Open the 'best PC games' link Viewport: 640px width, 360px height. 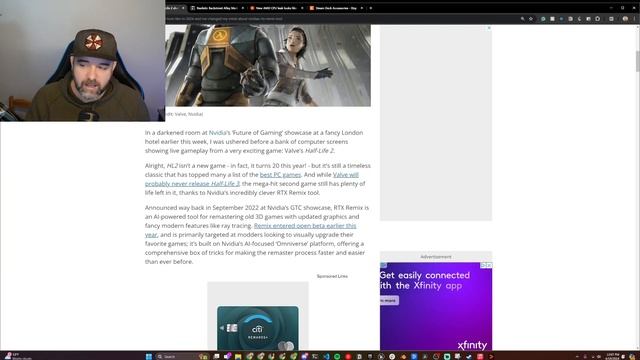point(280,175)
